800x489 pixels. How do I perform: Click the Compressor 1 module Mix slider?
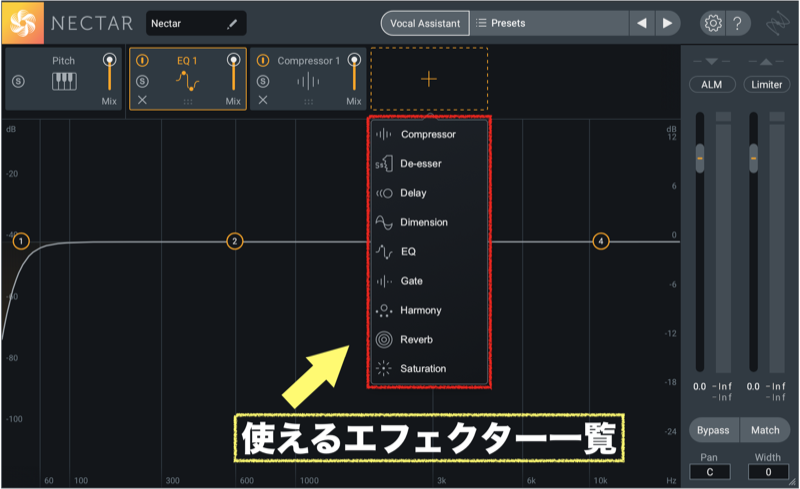tap(354, 72)
